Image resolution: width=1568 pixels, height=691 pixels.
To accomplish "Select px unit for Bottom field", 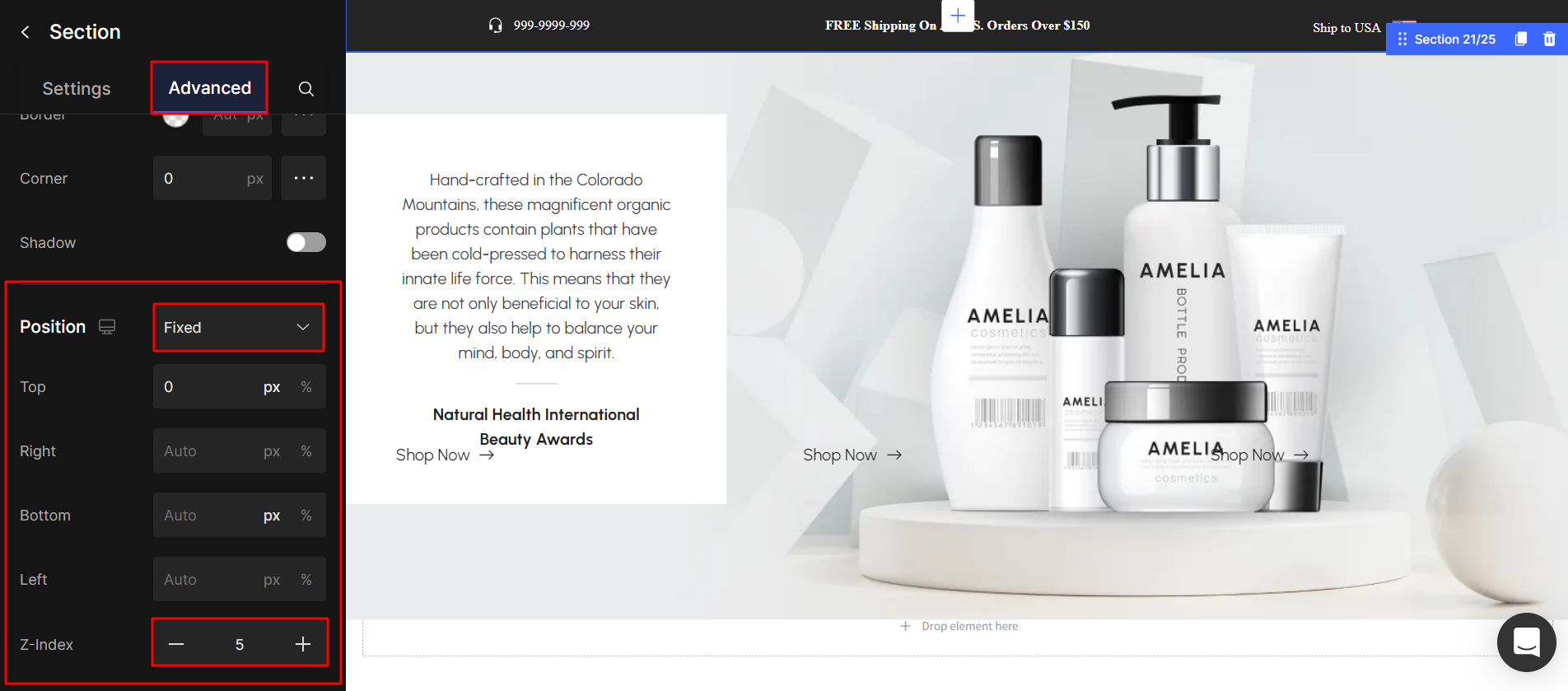I will tap(272, 516).
